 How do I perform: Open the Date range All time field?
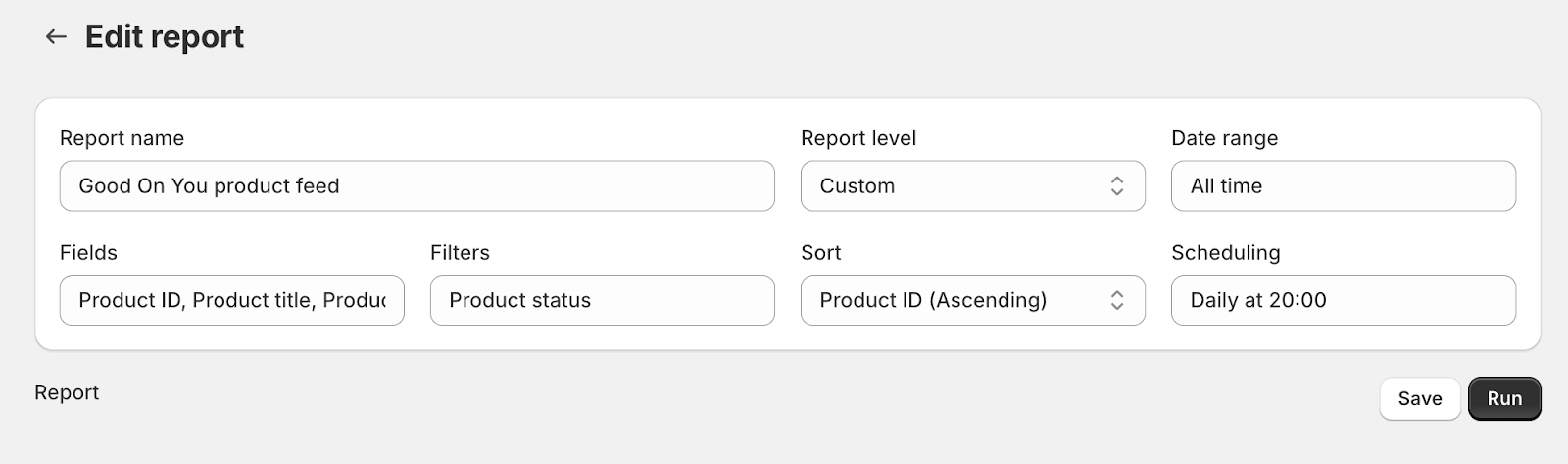click(x=1343, y=186)
